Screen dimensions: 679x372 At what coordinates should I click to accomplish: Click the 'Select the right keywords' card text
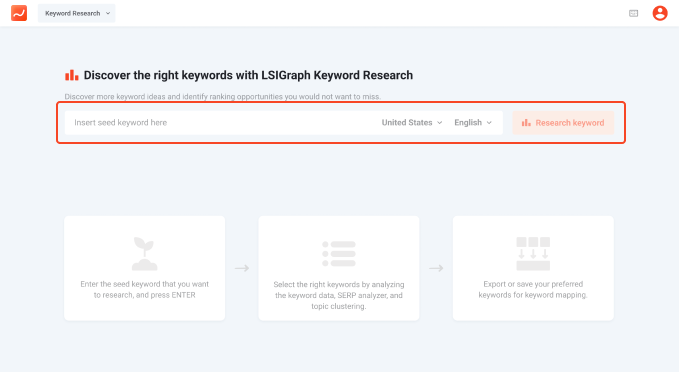click(339, 295)
